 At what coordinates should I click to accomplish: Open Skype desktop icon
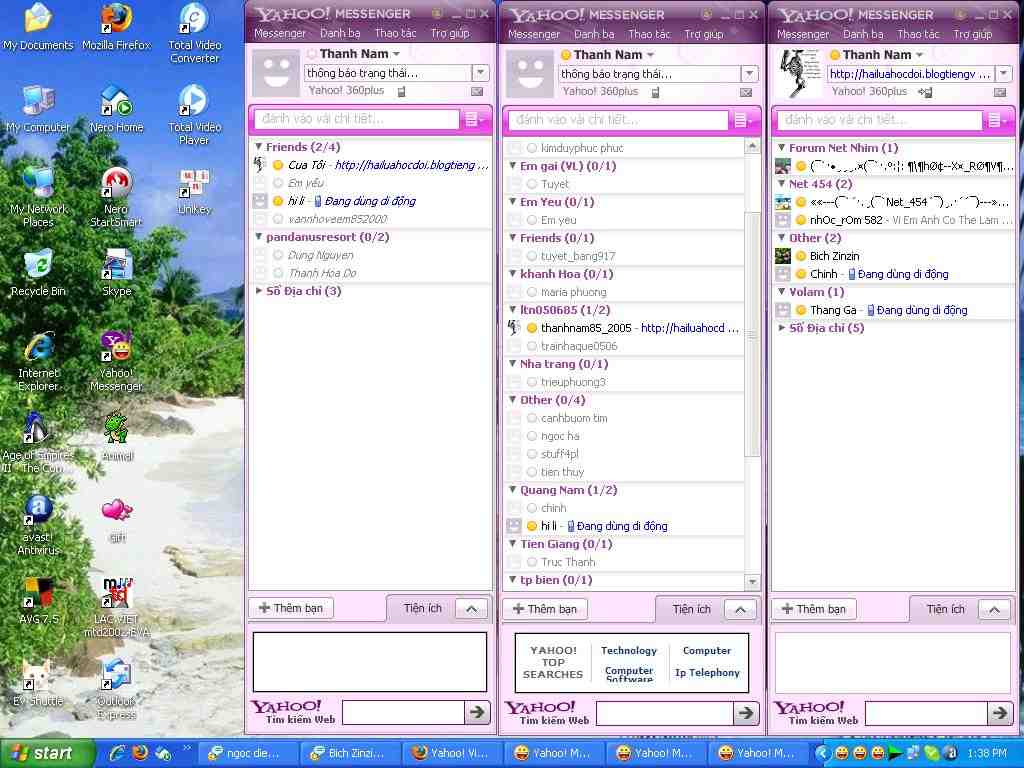[x=116, y=273]
